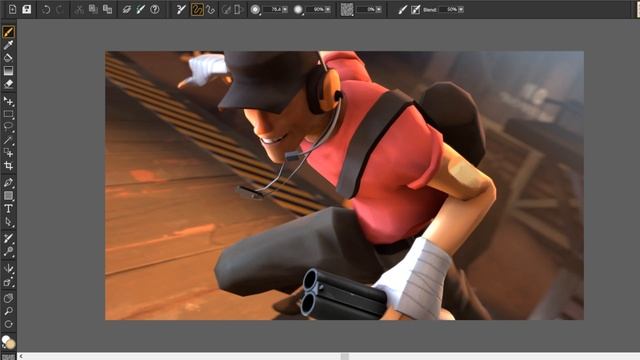Click the brush size value field
Viewport: 640px width, 360px height.
273,9
